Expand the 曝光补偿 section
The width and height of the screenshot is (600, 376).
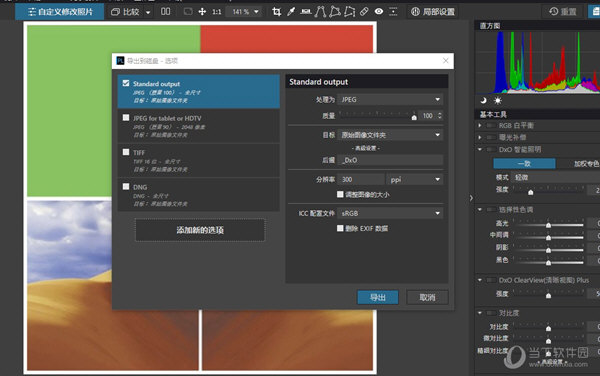pos(480,137)
